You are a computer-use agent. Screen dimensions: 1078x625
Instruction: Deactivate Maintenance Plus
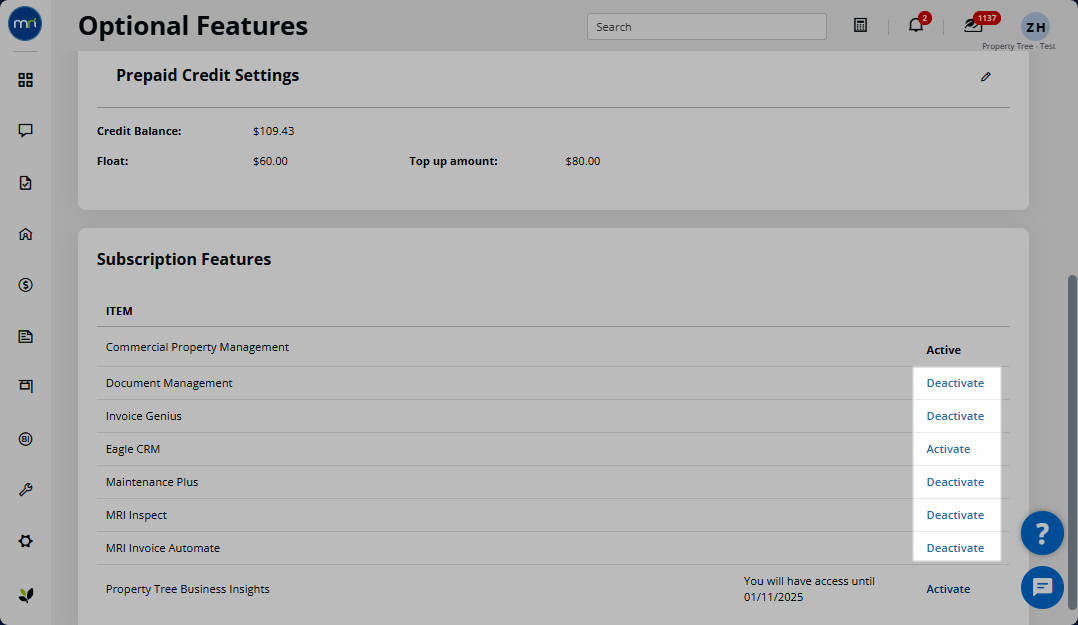(955, 482)
